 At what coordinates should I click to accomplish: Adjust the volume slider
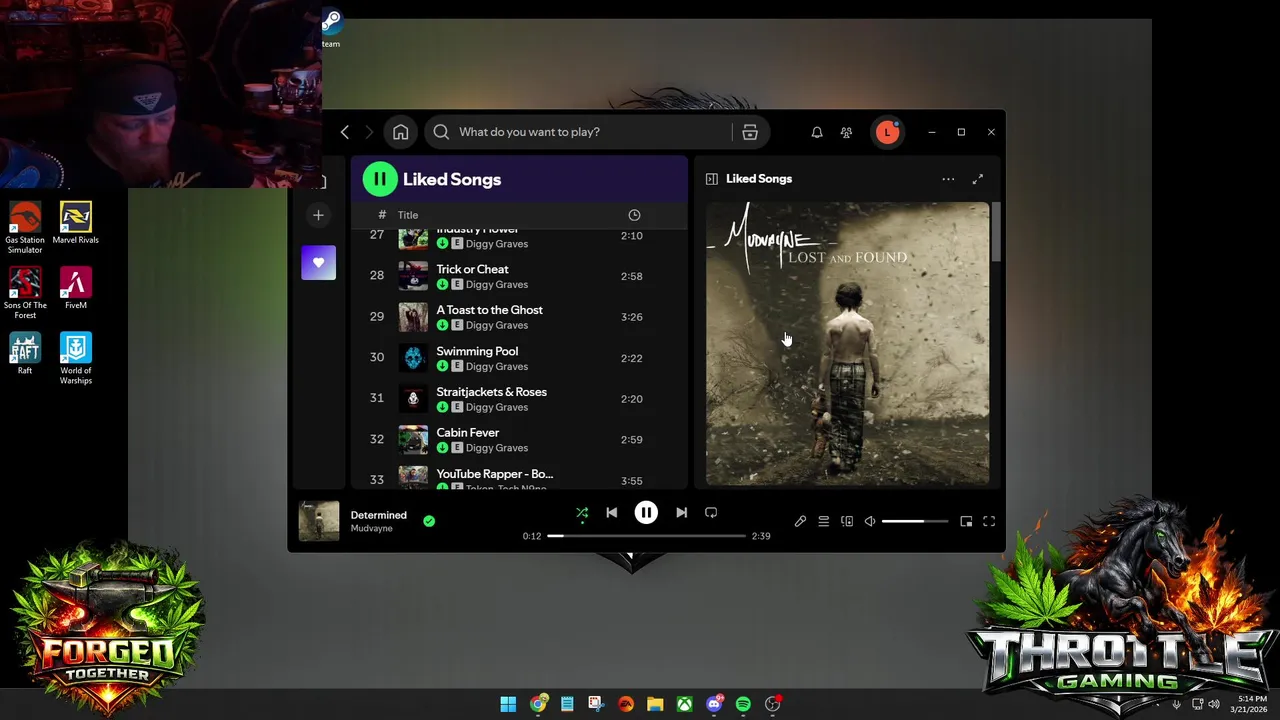tap(916, 521)
